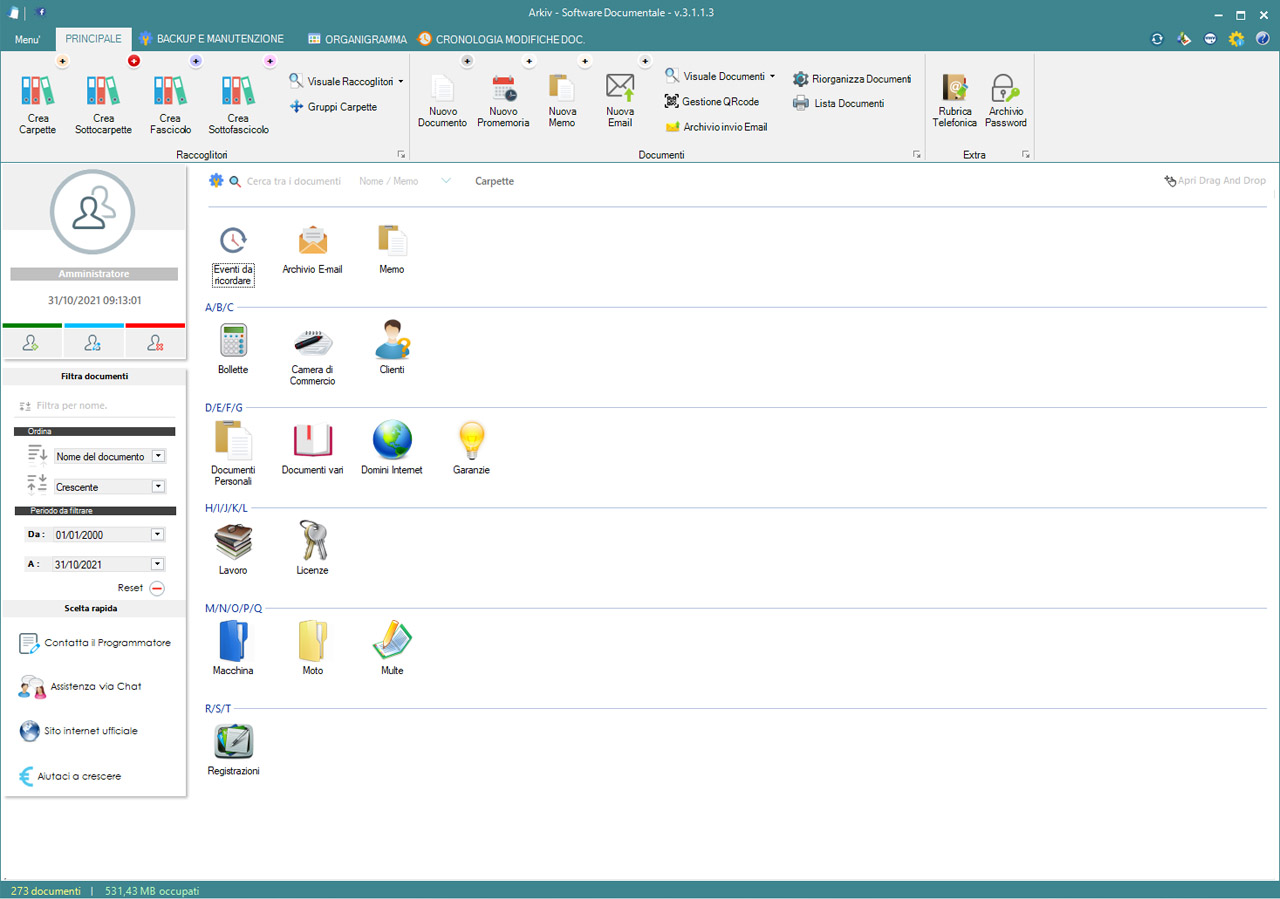Expand the Visuale Documenti dropdown

click(772, 77)
